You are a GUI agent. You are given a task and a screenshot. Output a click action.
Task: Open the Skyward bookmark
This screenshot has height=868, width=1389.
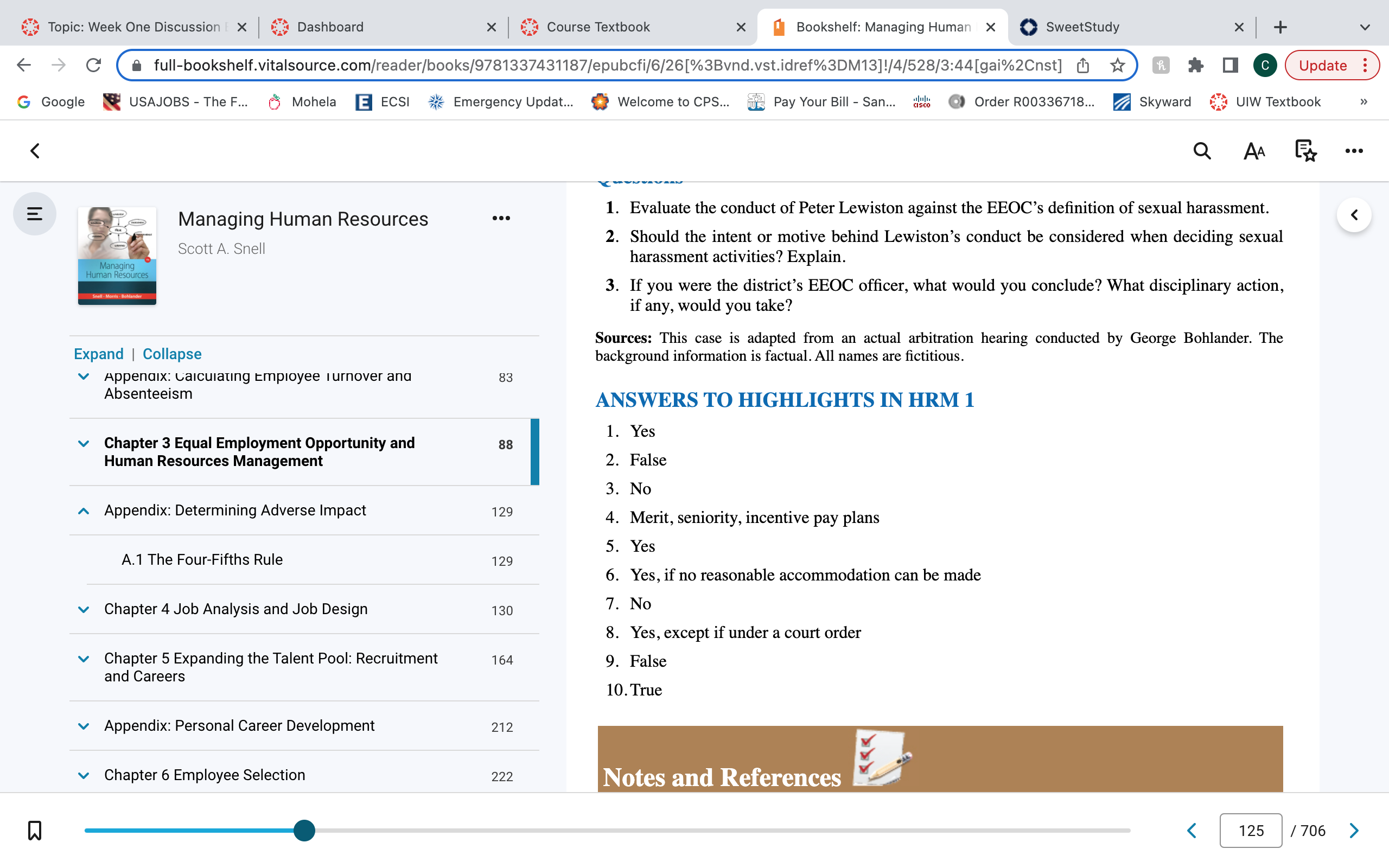click(x=1152, y=101)
